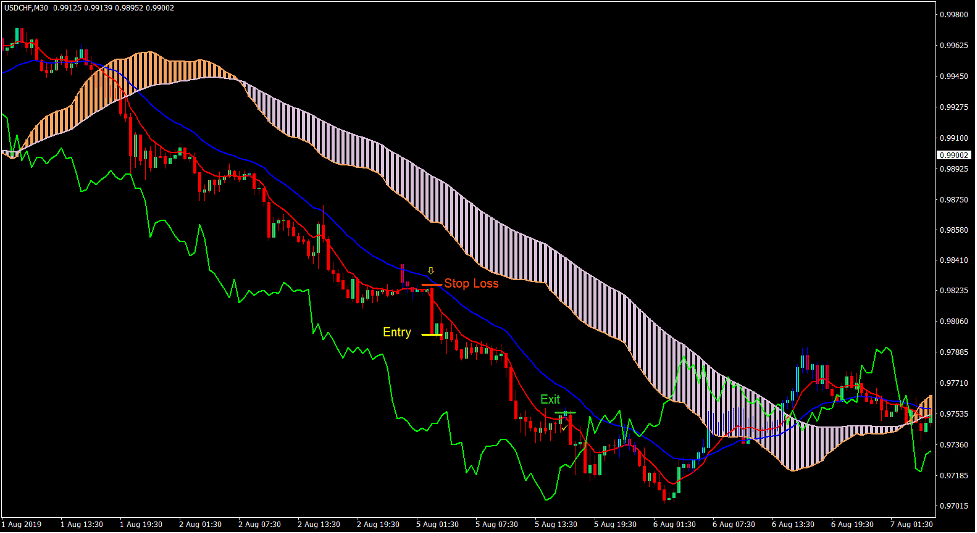
Task: Click the '6 Aug 01:30' time label
Action: [x=674, y=524]
